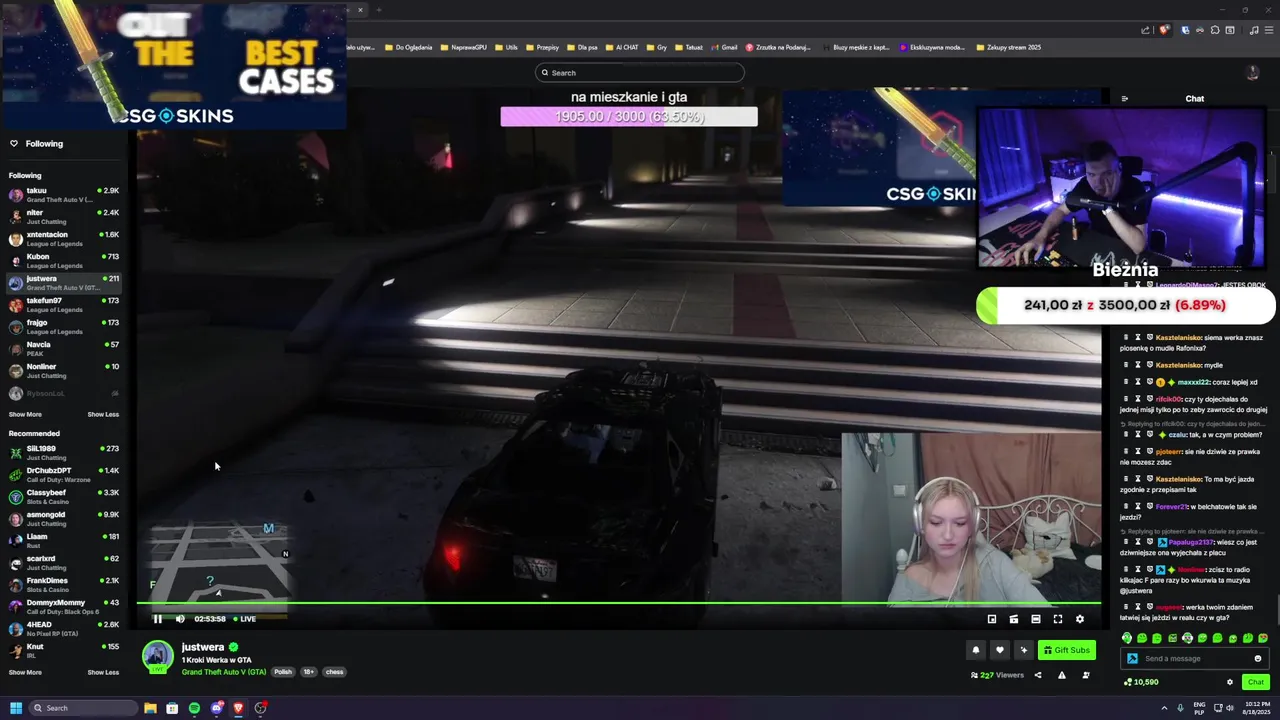
Task: Toggle follow heart button for justwera
Action: click(999, 650)
